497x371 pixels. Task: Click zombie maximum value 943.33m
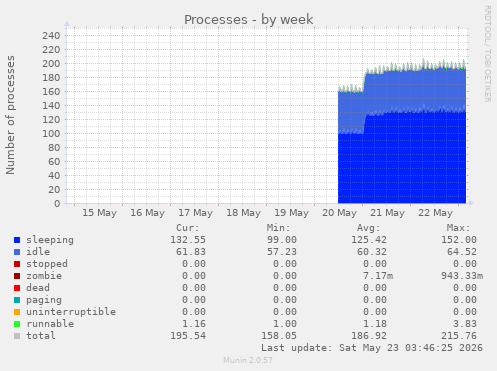pos(462,276)
